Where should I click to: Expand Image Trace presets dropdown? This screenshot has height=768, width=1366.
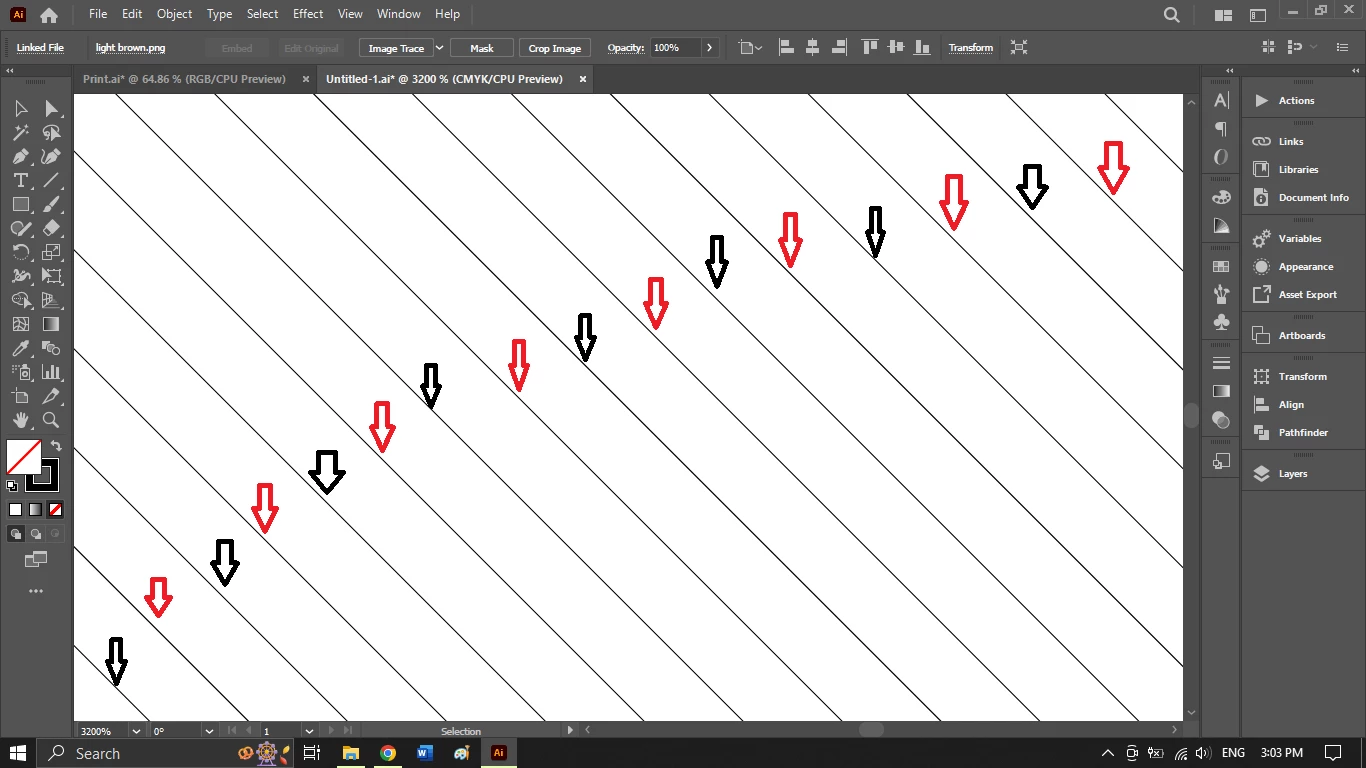pyautogui.click(x=439, y=48)
